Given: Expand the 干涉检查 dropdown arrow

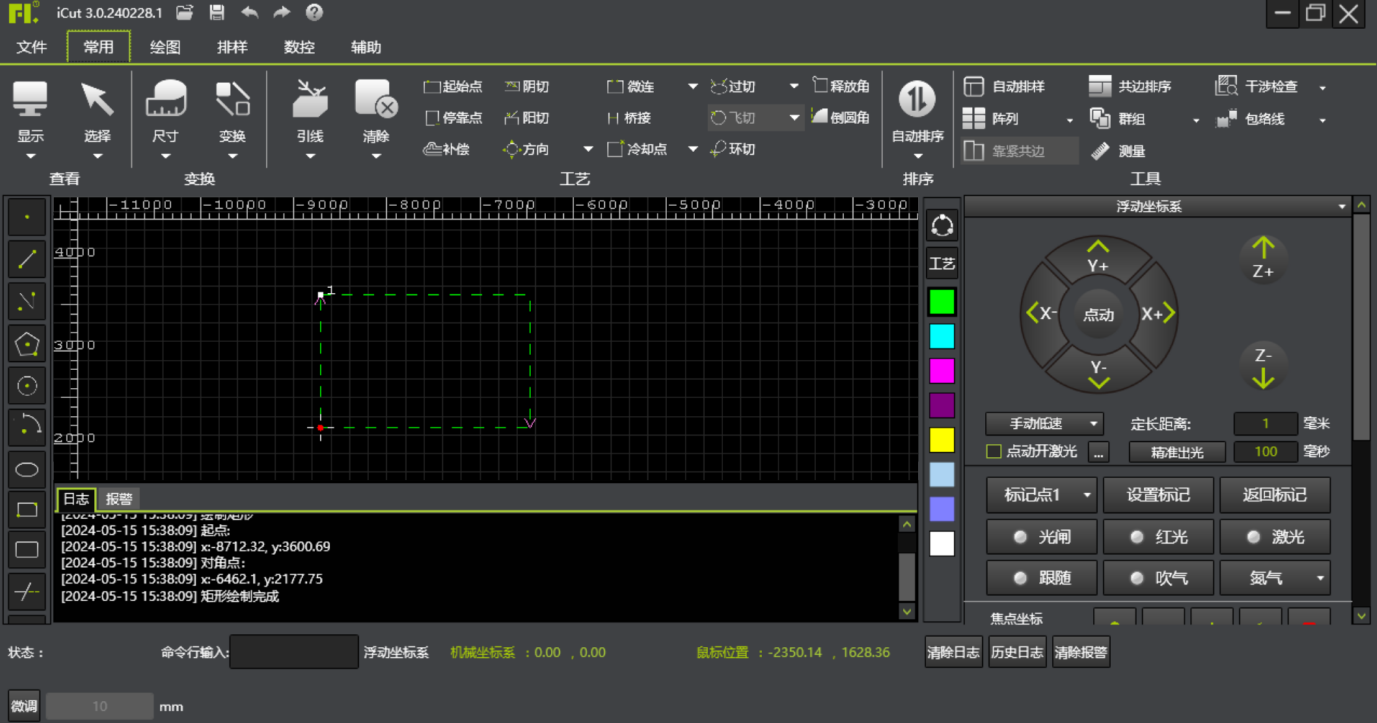Looking at the screenshot, I should tap(1322, 88).
